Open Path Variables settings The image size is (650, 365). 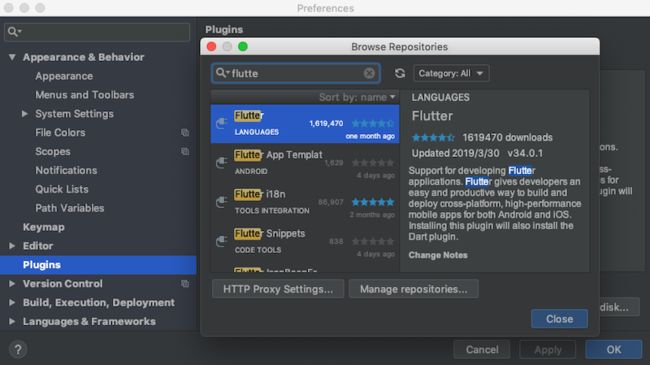click(70, 208)
